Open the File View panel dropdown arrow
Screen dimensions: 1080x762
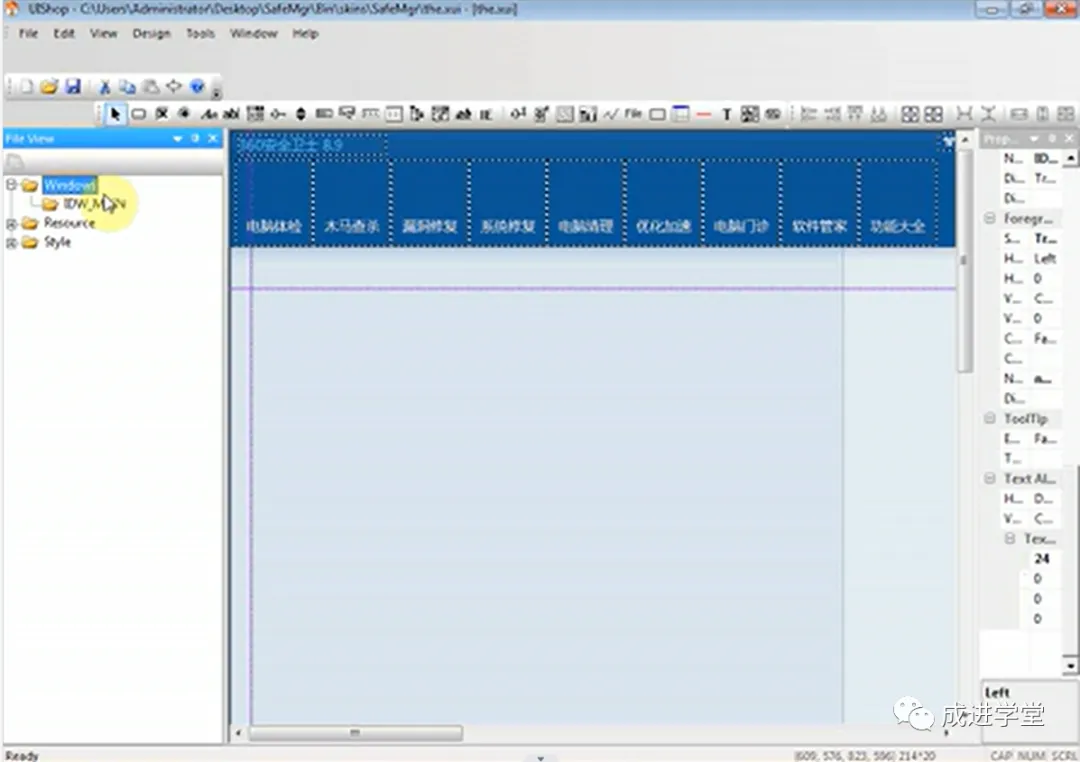pos(178,138)
